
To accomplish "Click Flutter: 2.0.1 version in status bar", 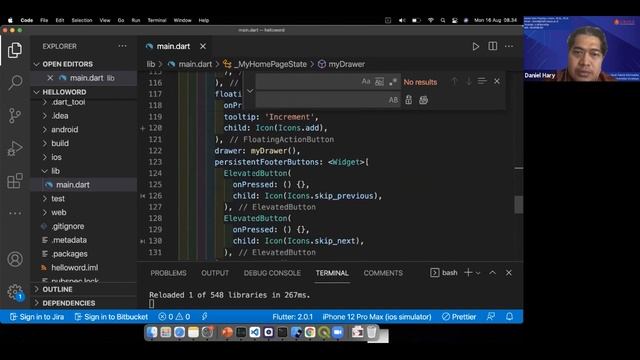I will tap(292, 317).
